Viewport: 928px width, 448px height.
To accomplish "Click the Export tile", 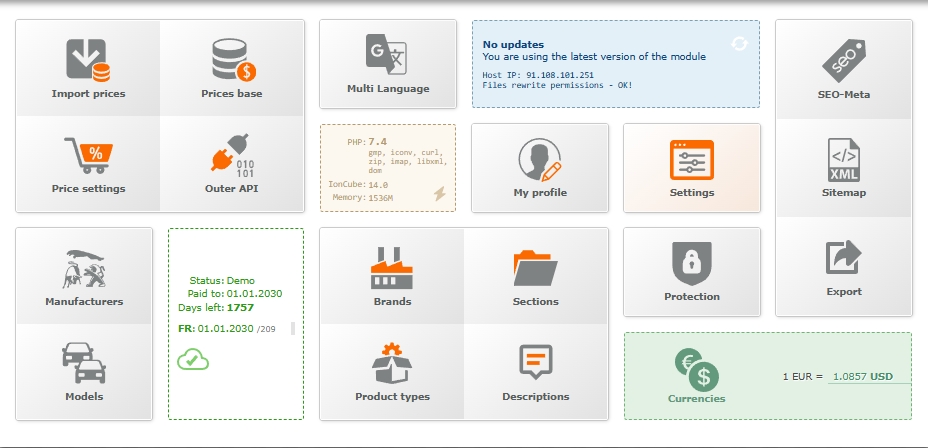I will 844,266.
